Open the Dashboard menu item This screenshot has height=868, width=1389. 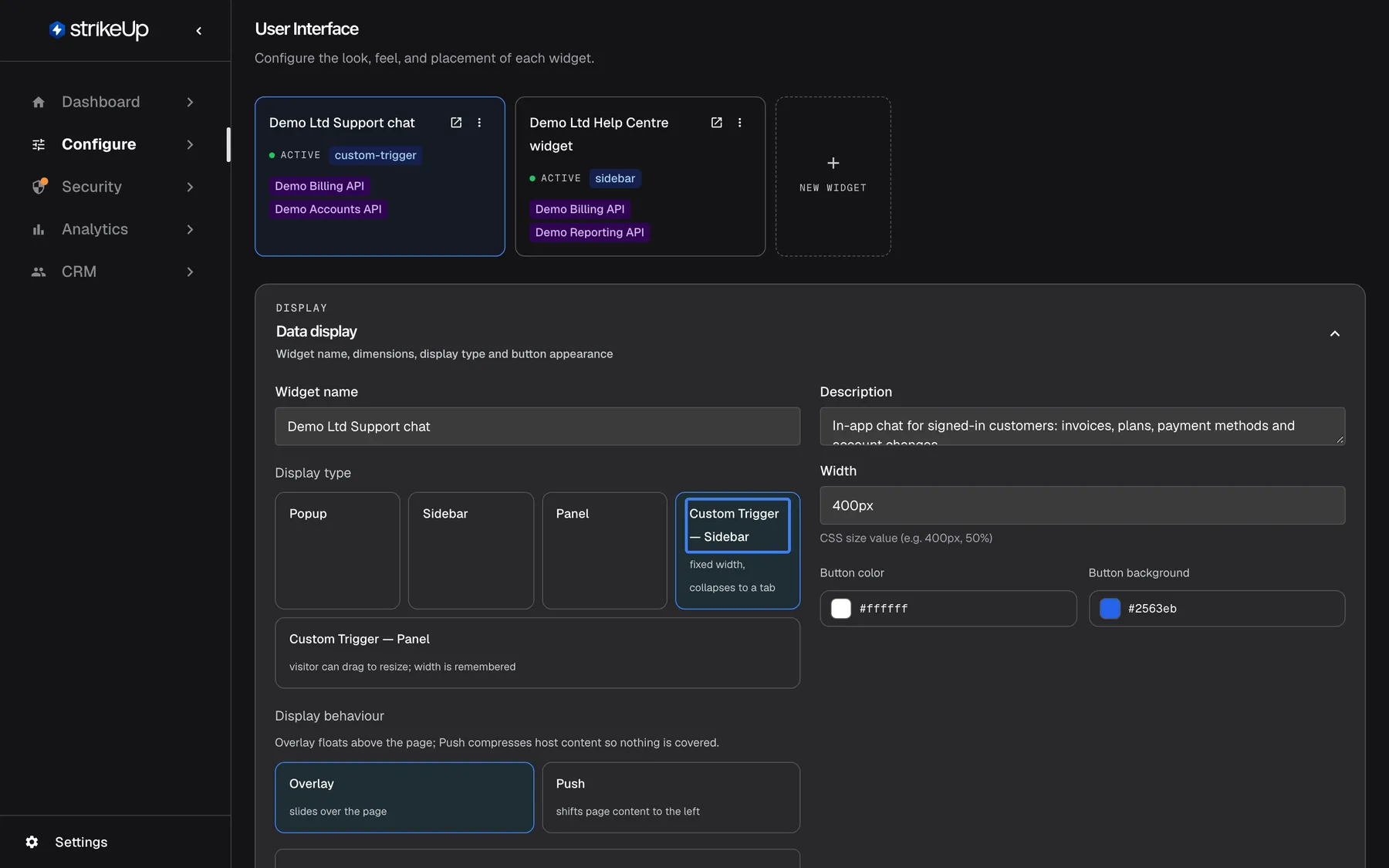pos(113,102)
